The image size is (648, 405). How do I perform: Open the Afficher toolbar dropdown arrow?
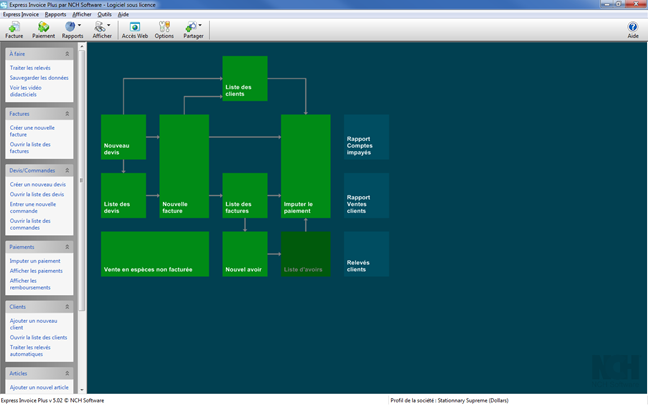point(109,25)
